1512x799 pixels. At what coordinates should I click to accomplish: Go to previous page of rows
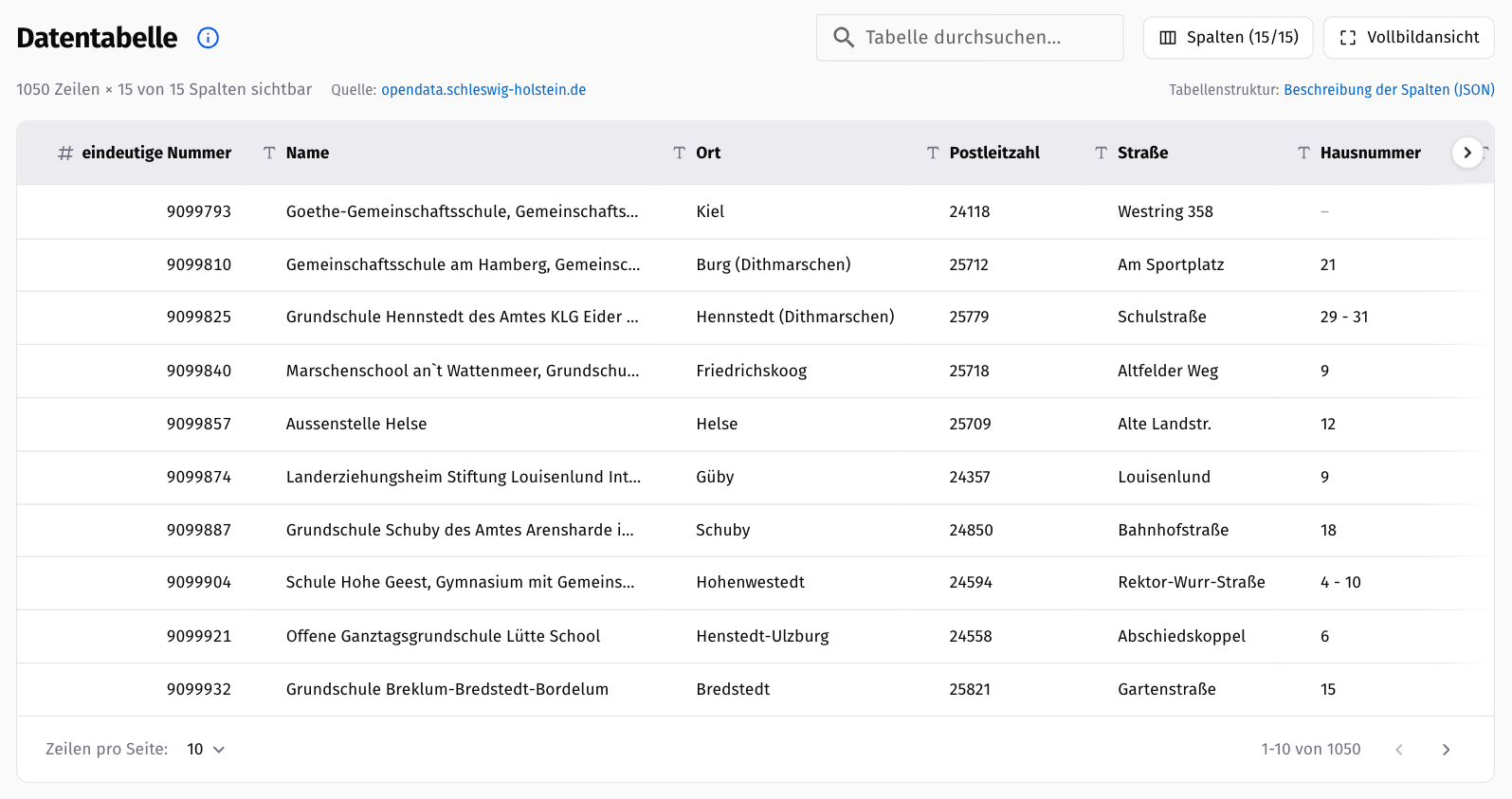coord(1399,750)
